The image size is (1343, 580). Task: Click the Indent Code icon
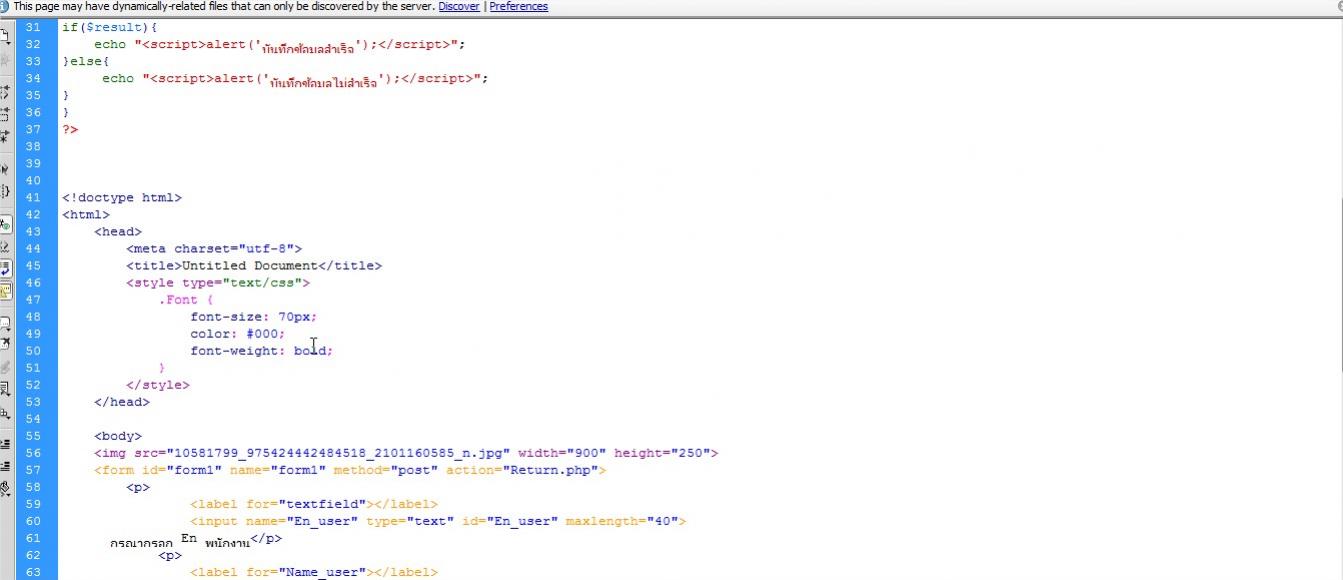tap(5, 444)
